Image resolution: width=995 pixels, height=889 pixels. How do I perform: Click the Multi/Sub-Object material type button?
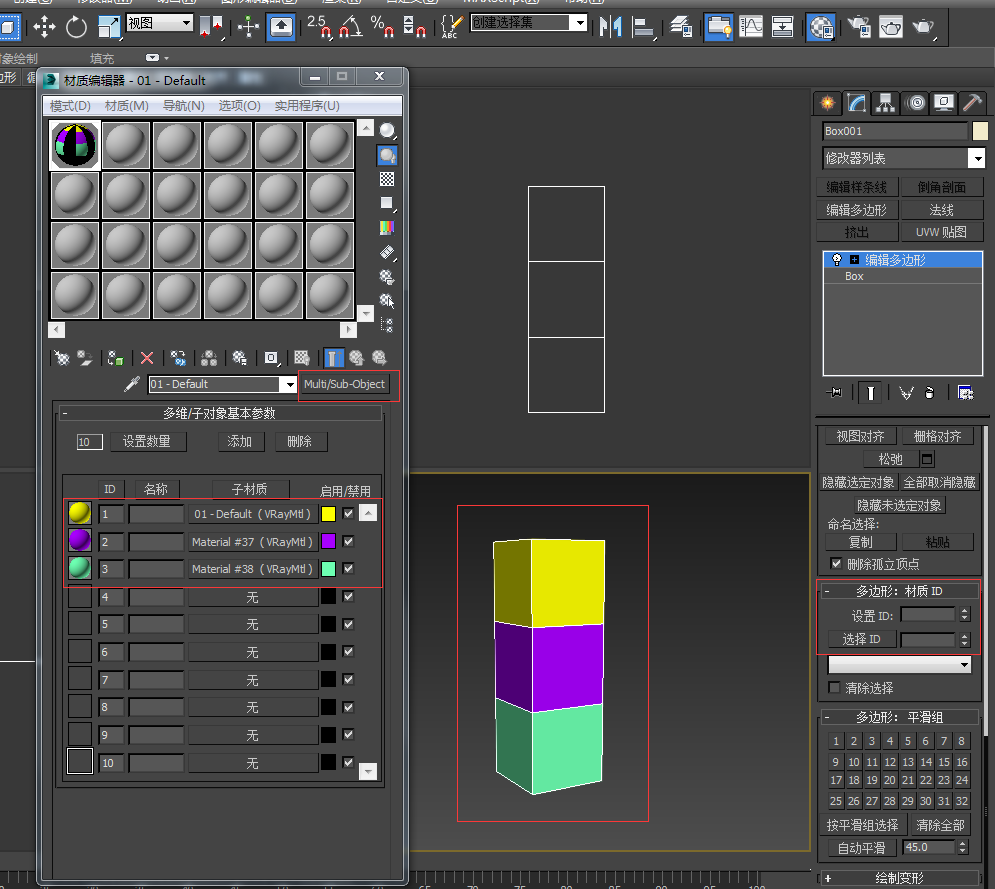[344, 385]
